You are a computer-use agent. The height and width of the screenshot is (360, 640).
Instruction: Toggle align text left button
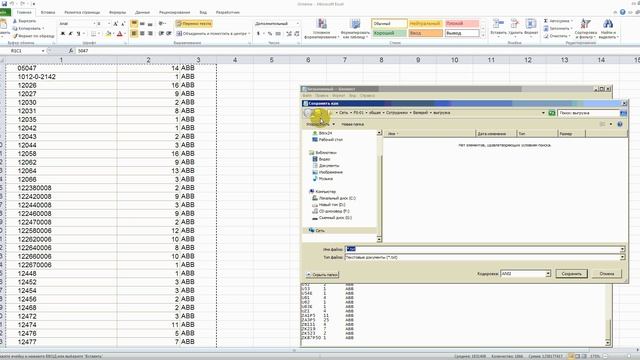[x=134, y=33]
